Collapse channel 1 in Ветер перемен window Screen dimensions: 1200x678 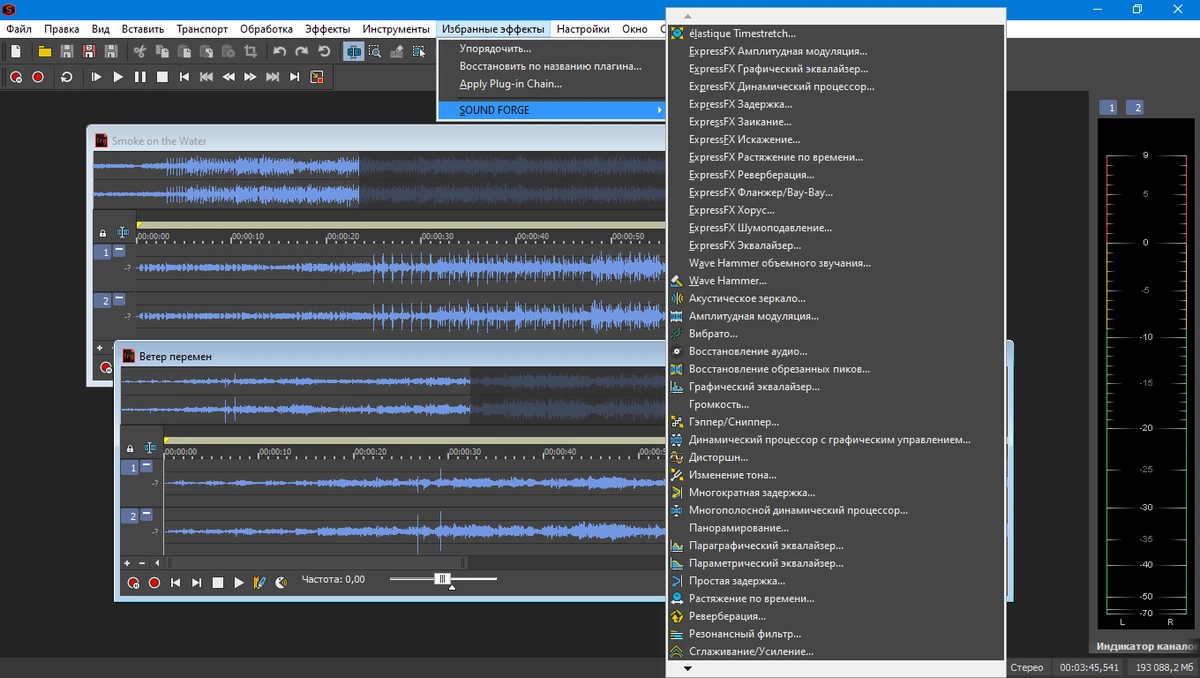pyautogui.click(x=147, y=466)
